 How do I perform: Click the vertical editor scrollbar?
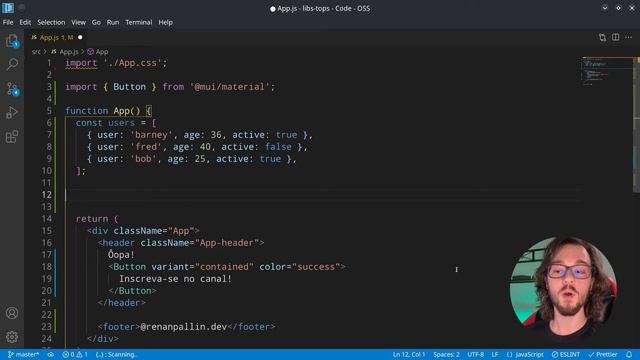(x=636, y=125)
